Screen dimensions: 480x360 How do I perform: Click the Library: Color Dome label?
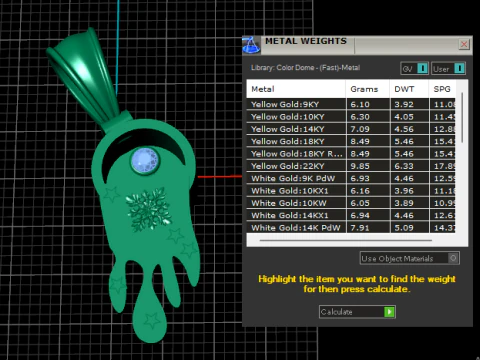pos(305,68)
